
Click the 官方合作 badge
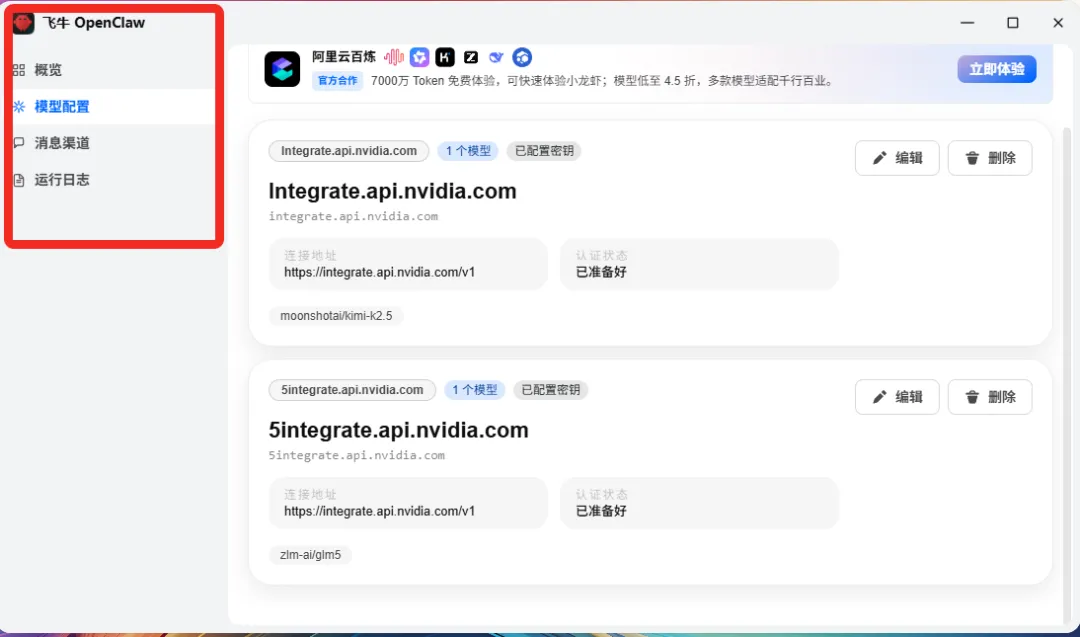[x=338, y=81]
